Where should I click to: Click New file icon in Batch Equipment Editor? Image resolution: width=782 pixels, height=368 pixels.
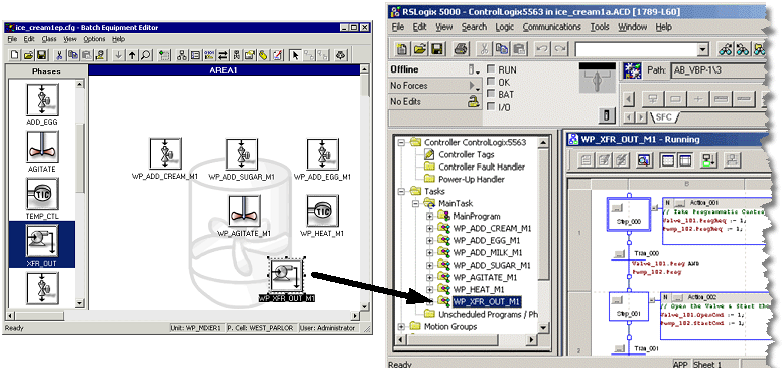tap(15, 55)
